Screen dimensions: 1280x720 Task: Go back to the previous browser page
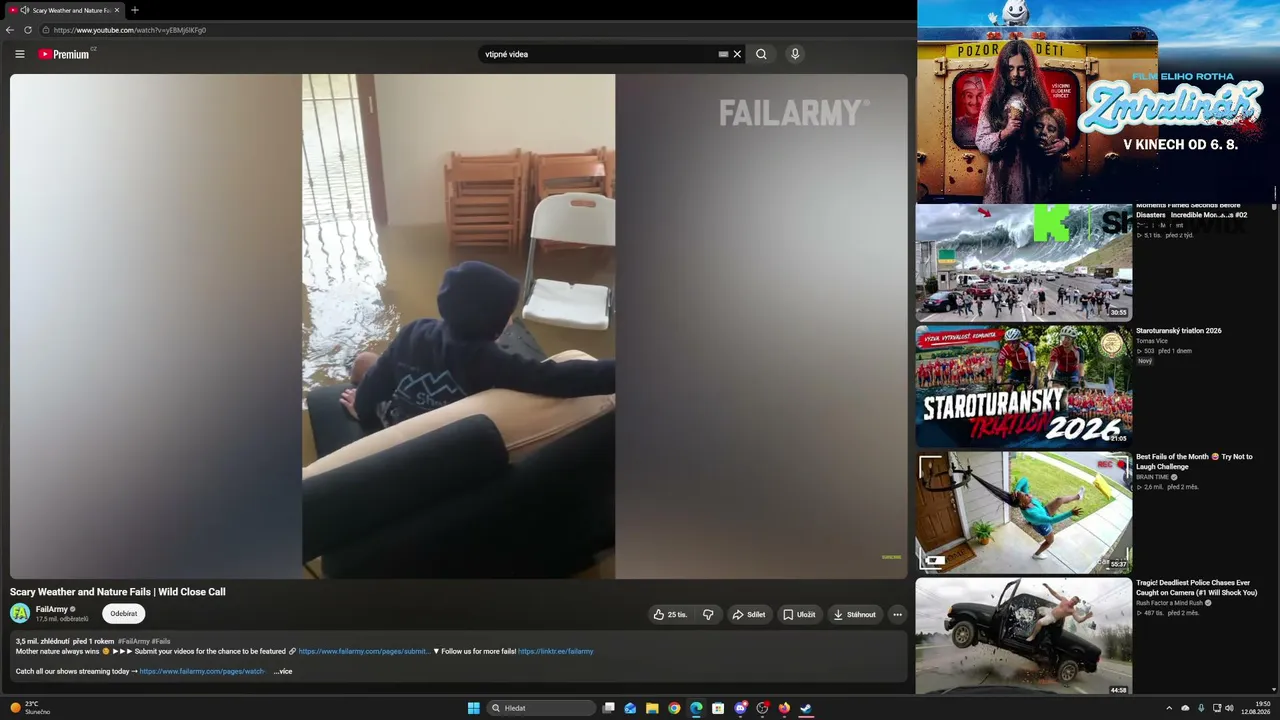10,30
